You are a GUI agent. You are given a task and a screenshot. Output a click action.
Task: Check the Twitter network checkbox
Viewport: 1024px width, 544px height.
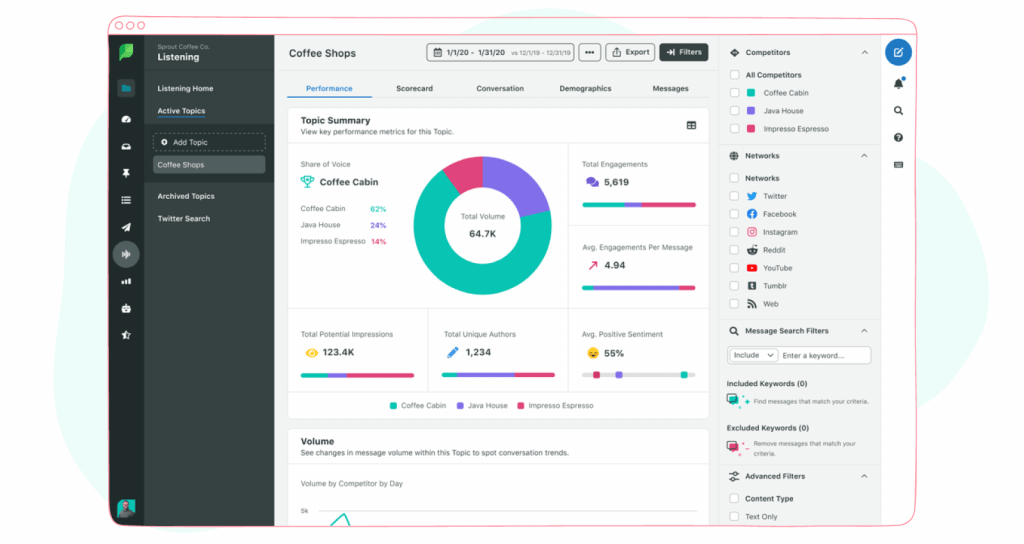(734, 196)
